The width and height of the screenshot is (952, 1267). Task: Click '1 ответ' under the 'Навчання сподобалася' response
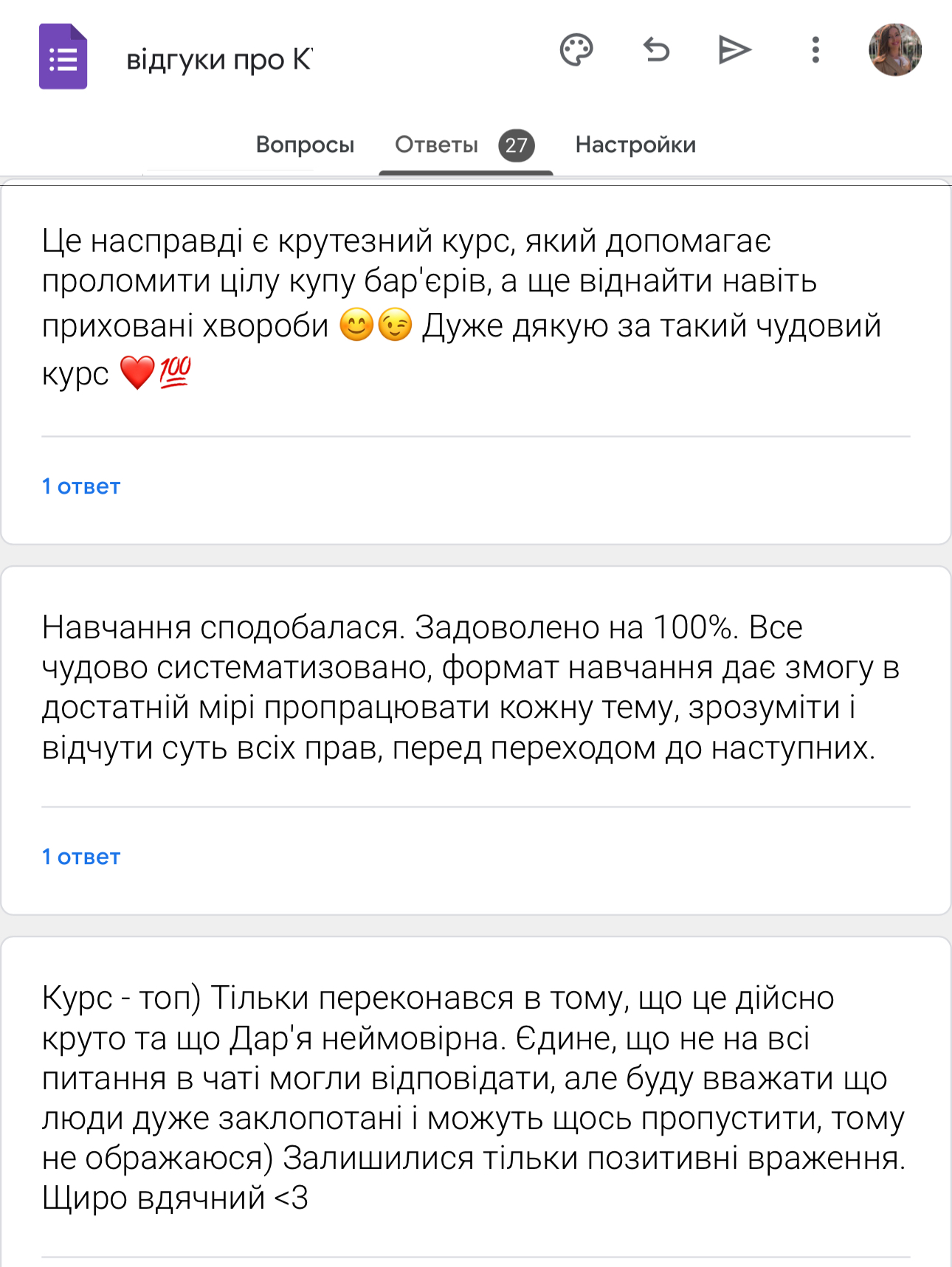81,857
